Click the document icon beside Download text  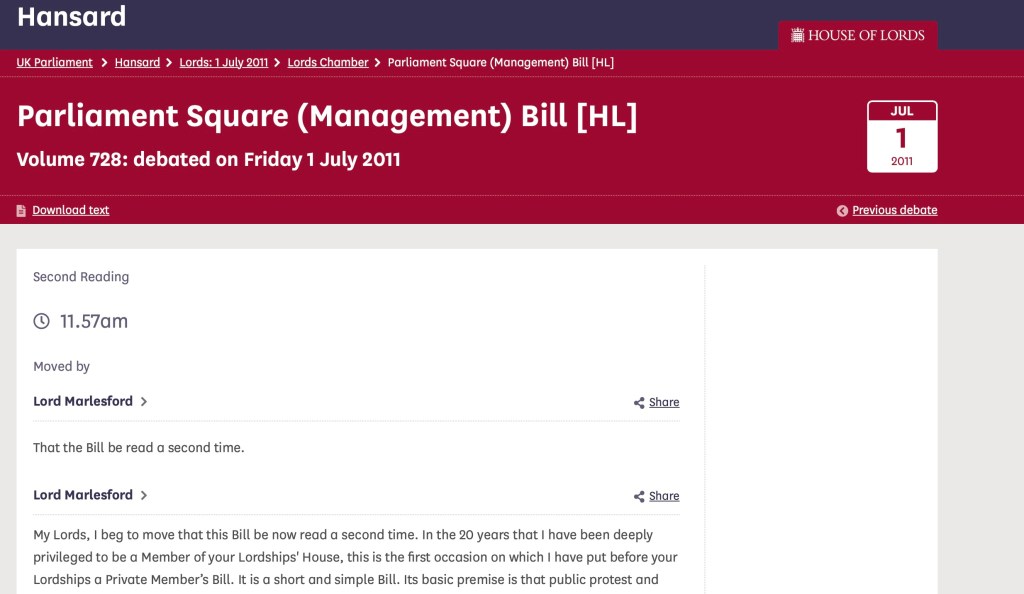coord(21,211)
